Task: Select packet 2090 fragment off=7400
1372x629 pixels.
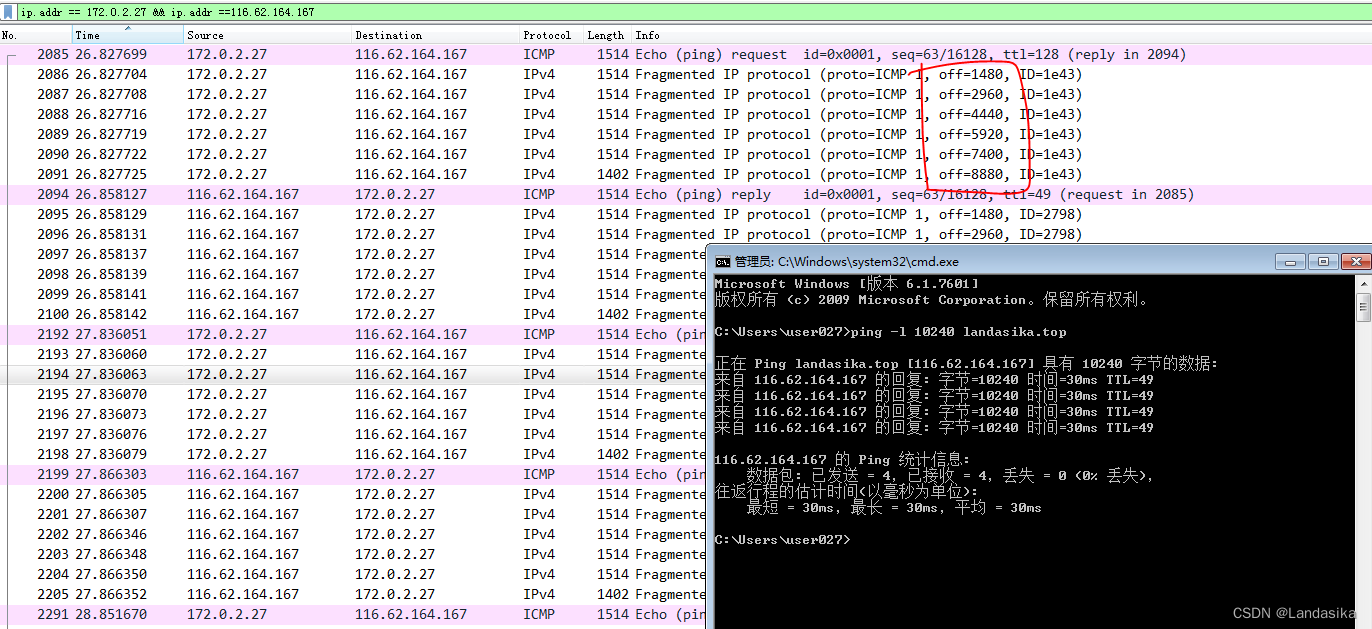Action: tap(686, 154)
